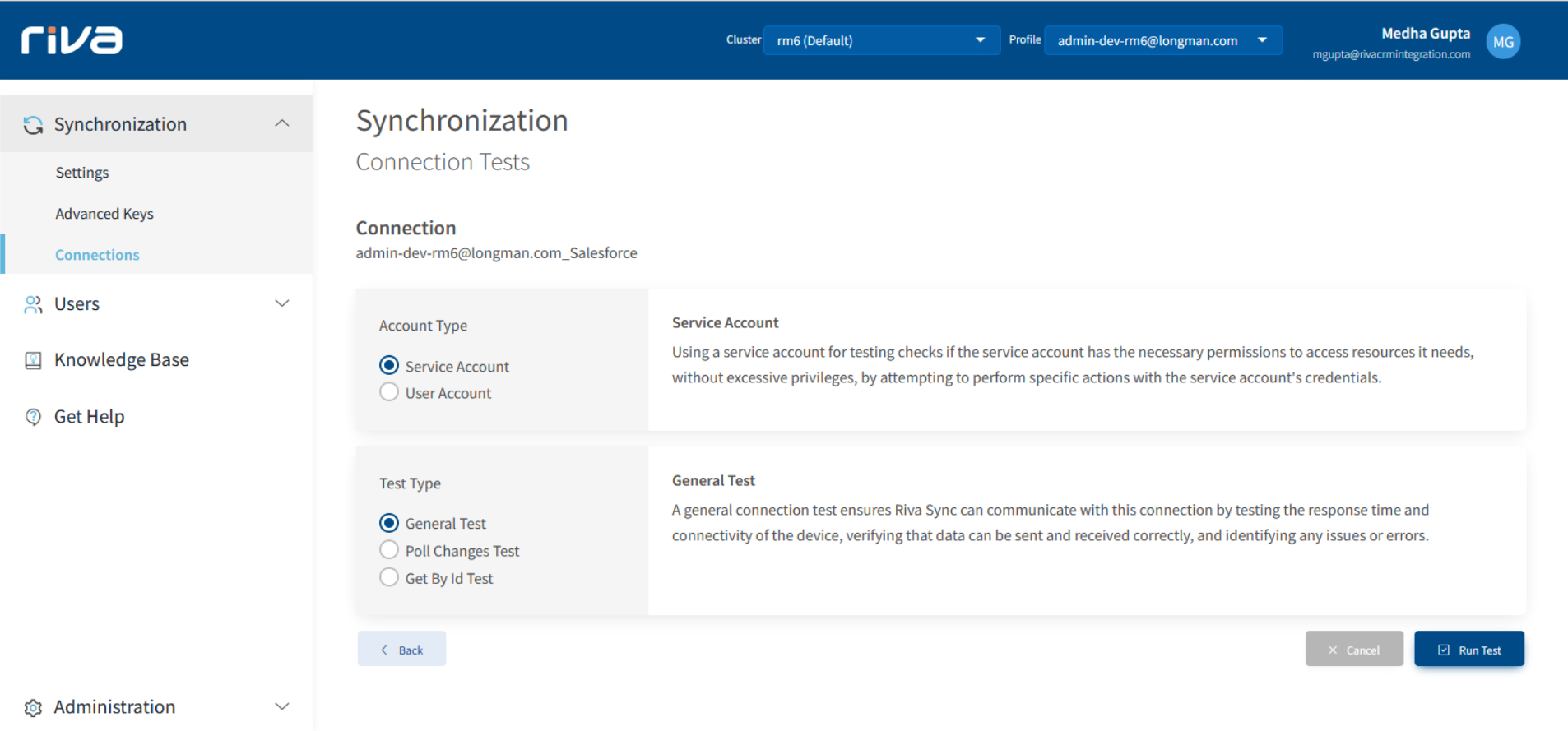Click the checkmark icon in Run Test
The image size is (1568, 731).
click(x=1444, y=650)
